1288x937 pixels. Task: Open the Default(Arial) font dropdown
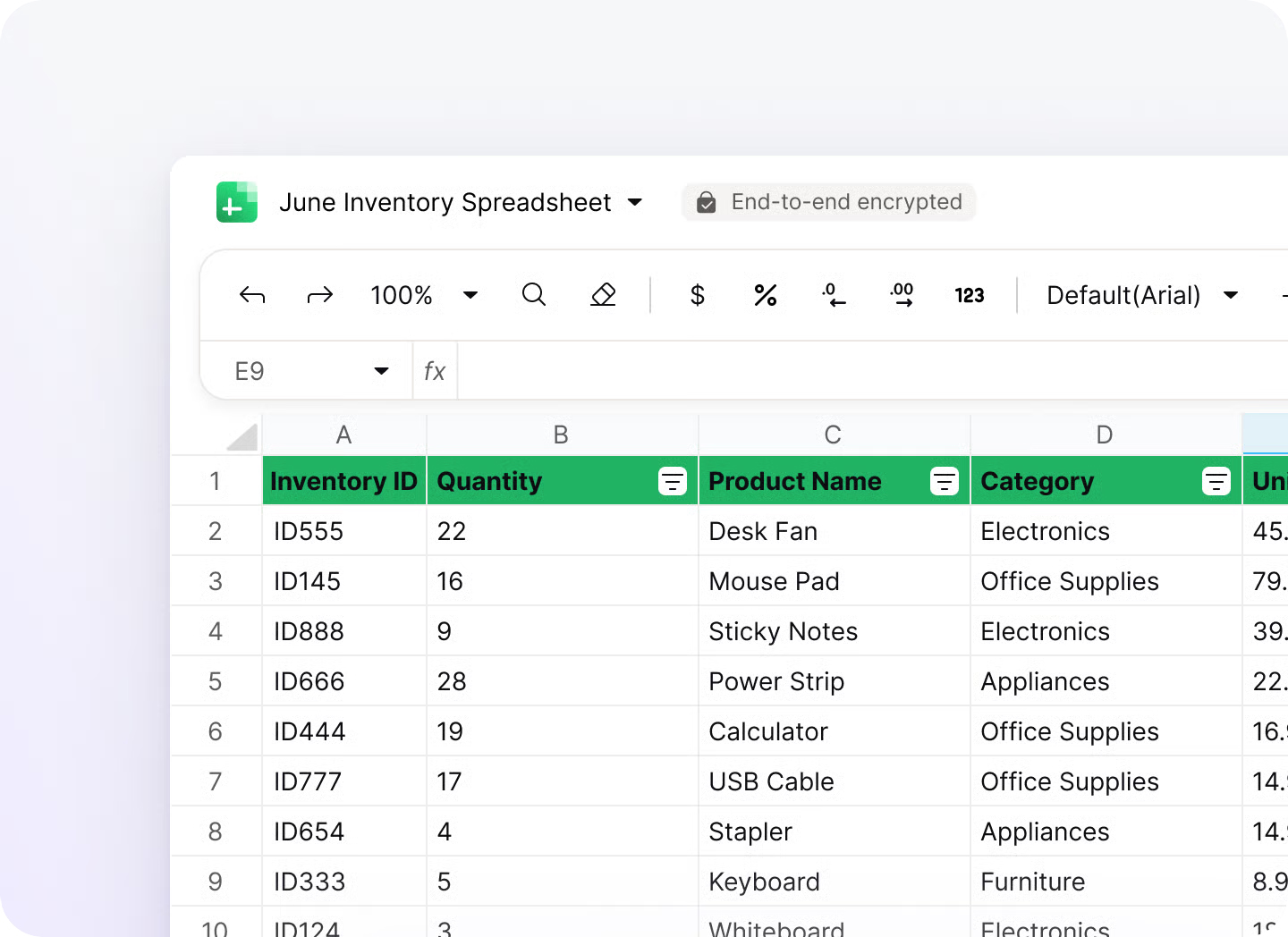coord(1231,295)
